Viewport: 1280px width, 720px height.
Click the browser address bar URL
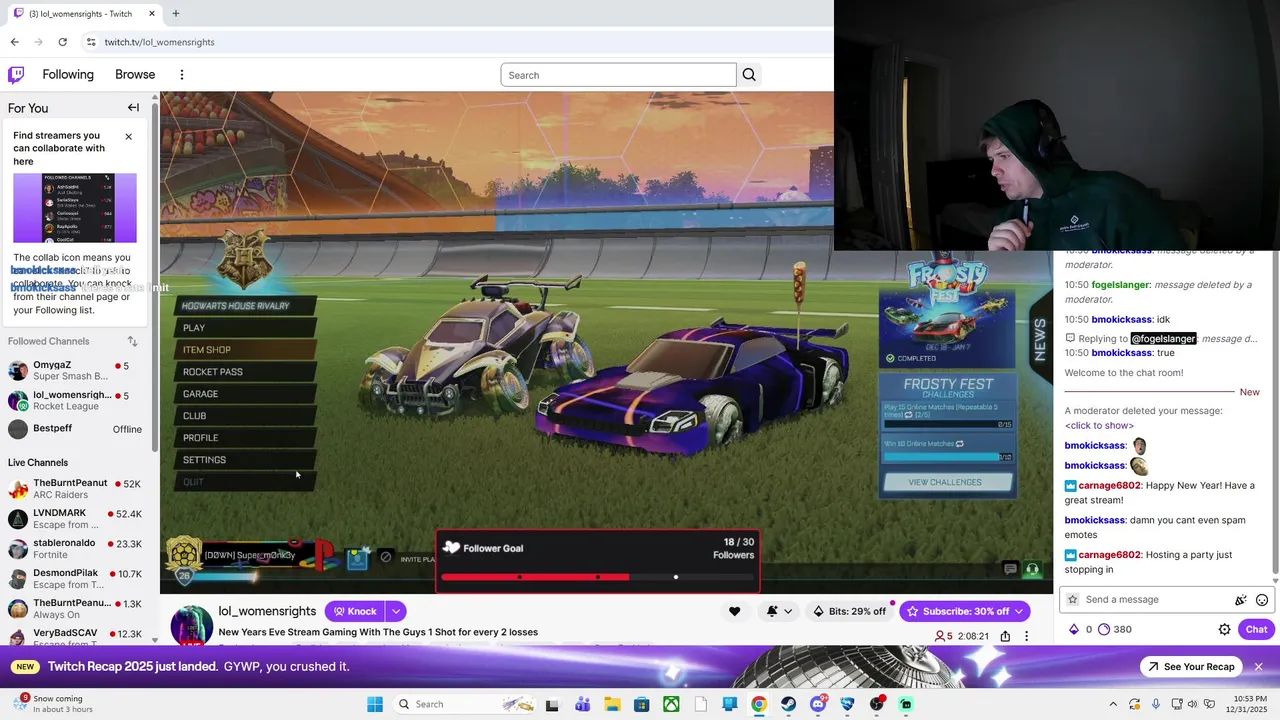tap(160, 42)
